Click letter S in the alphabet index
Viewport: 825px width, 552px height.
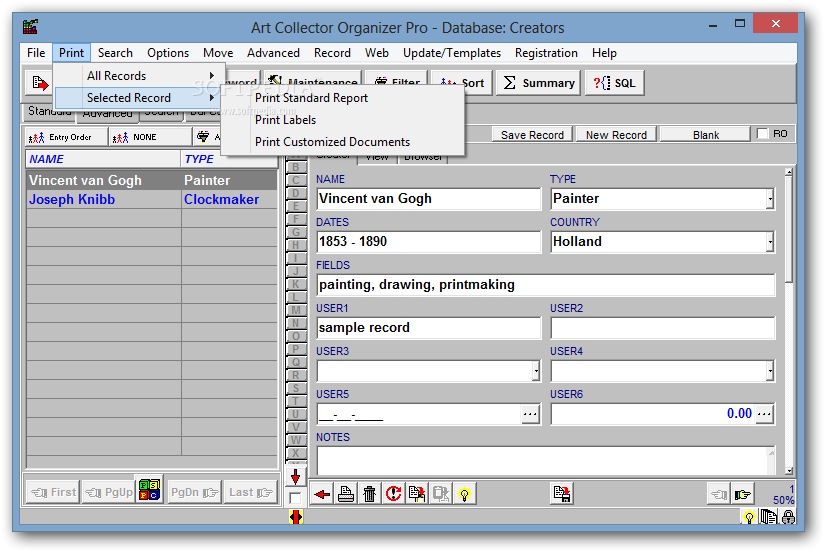[296, 388]
